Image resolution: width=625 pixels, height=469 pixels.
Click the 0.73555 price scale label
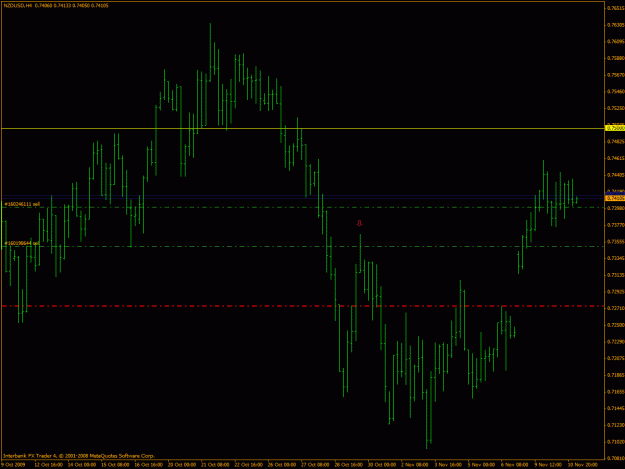[616, 241]
